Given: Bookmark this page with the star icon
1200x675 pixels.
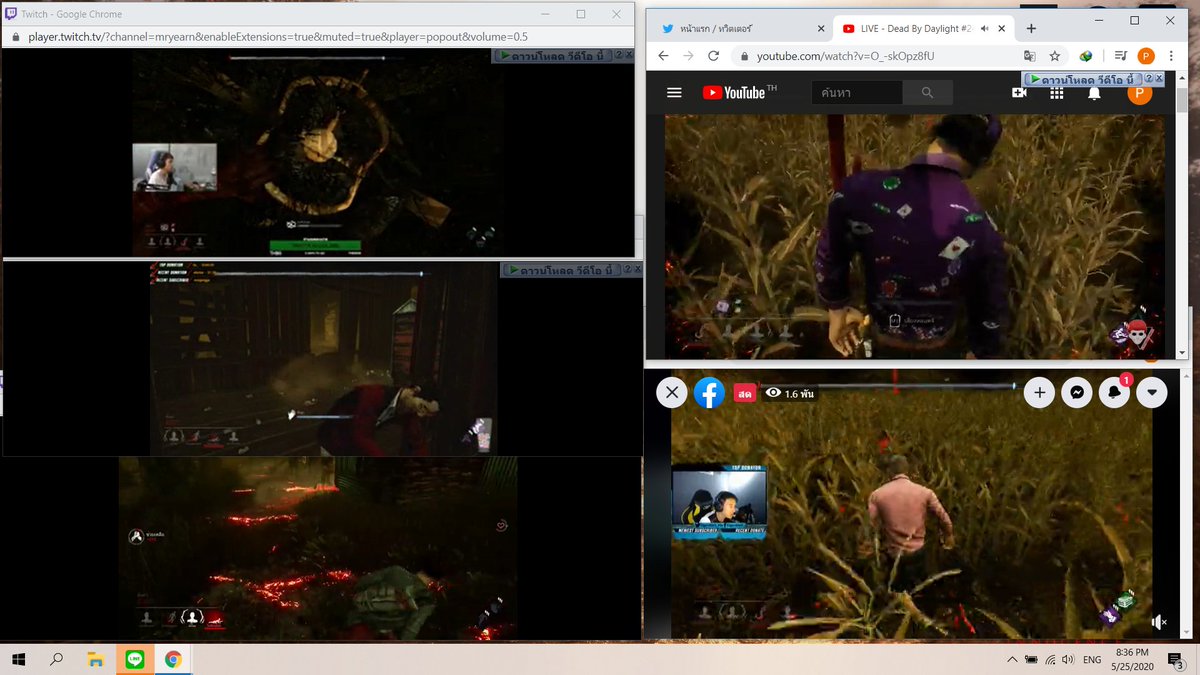Looking at the screenshot, I should [1054, 56].
